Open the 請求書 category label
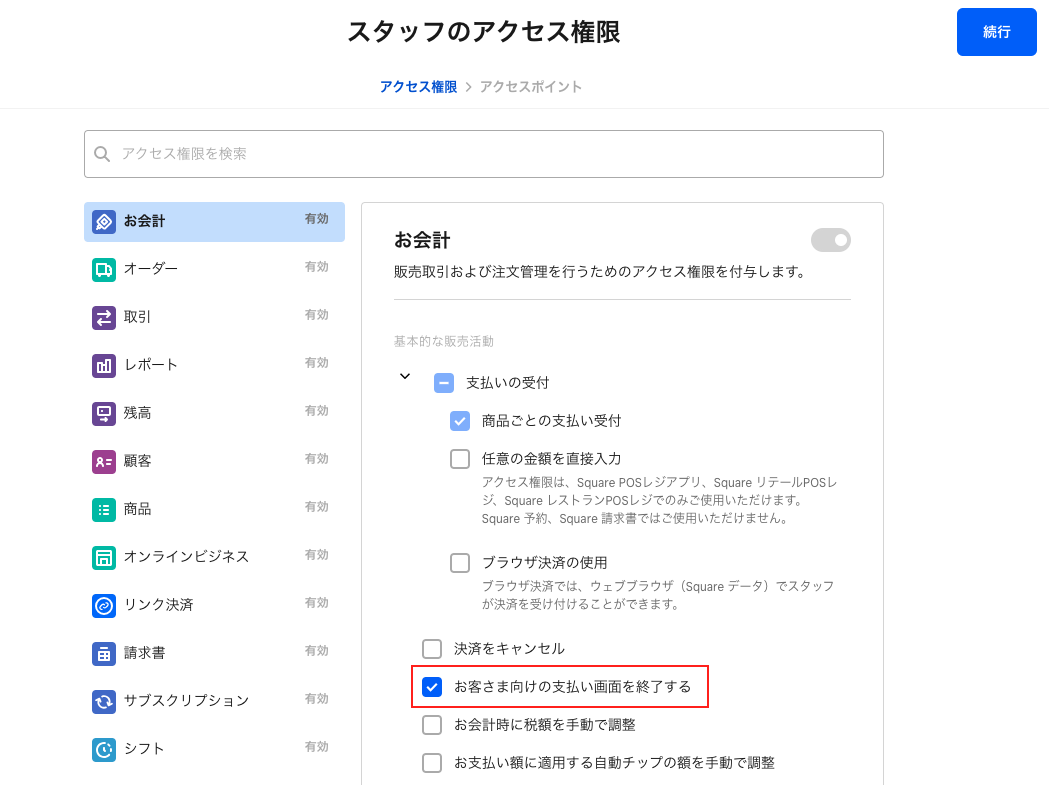This screenshot has width=1049, height=785. pyautogui.click(x=144, y=653)
